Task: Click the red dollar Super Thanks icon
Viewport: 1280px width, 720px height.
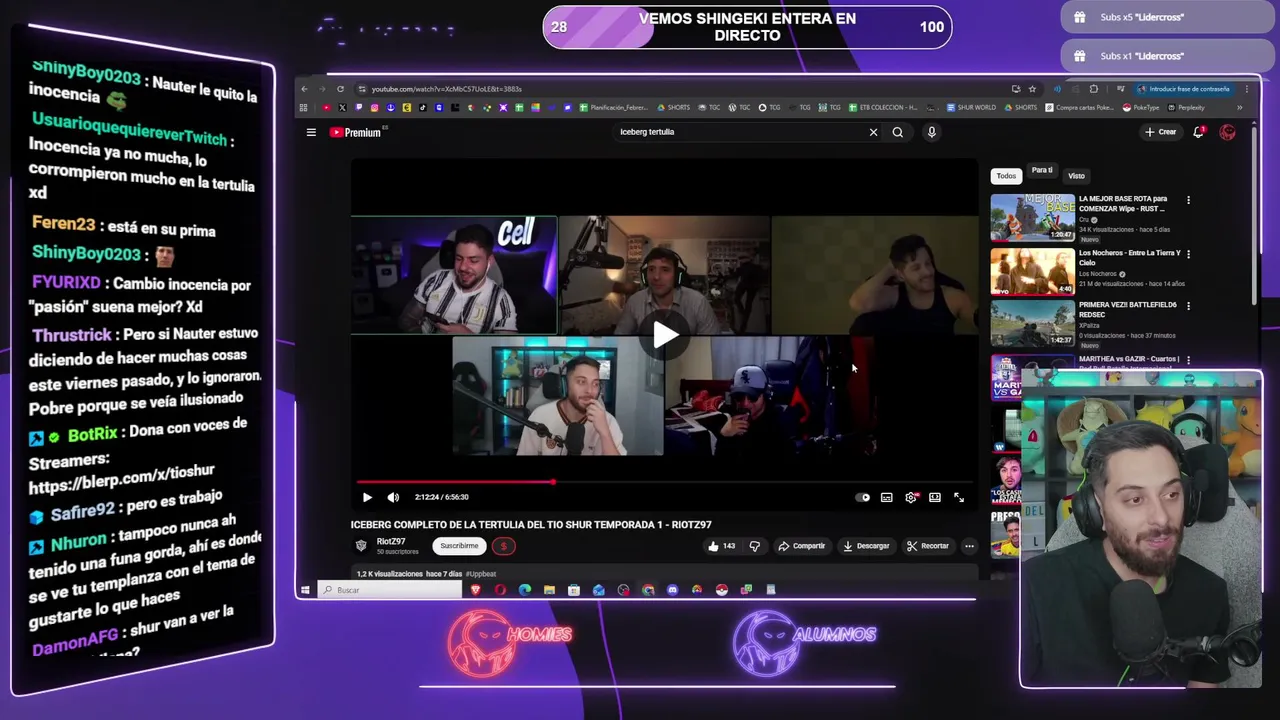Action: (x=504, y=546)
